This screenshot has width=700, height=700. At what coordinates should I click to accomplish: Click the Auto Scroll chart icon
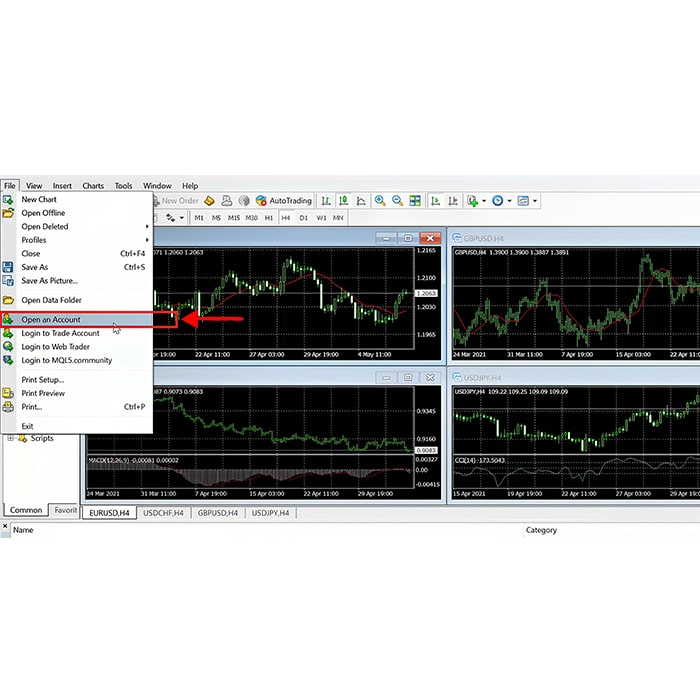(435, 201)
